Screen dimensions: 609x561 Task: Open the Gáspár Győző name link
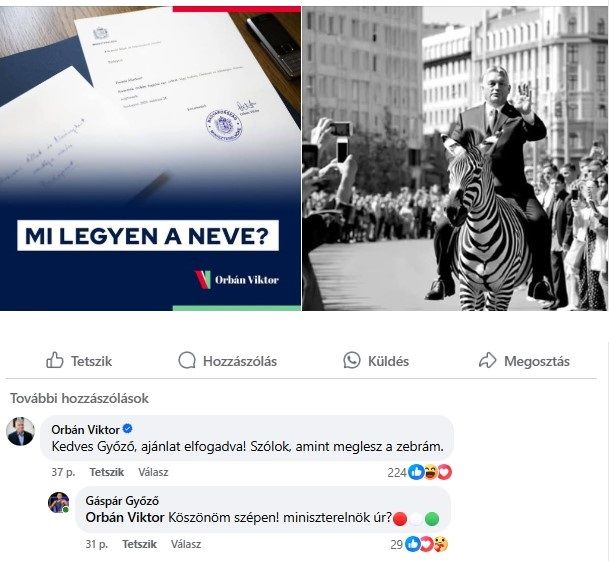tap(122, 501)
